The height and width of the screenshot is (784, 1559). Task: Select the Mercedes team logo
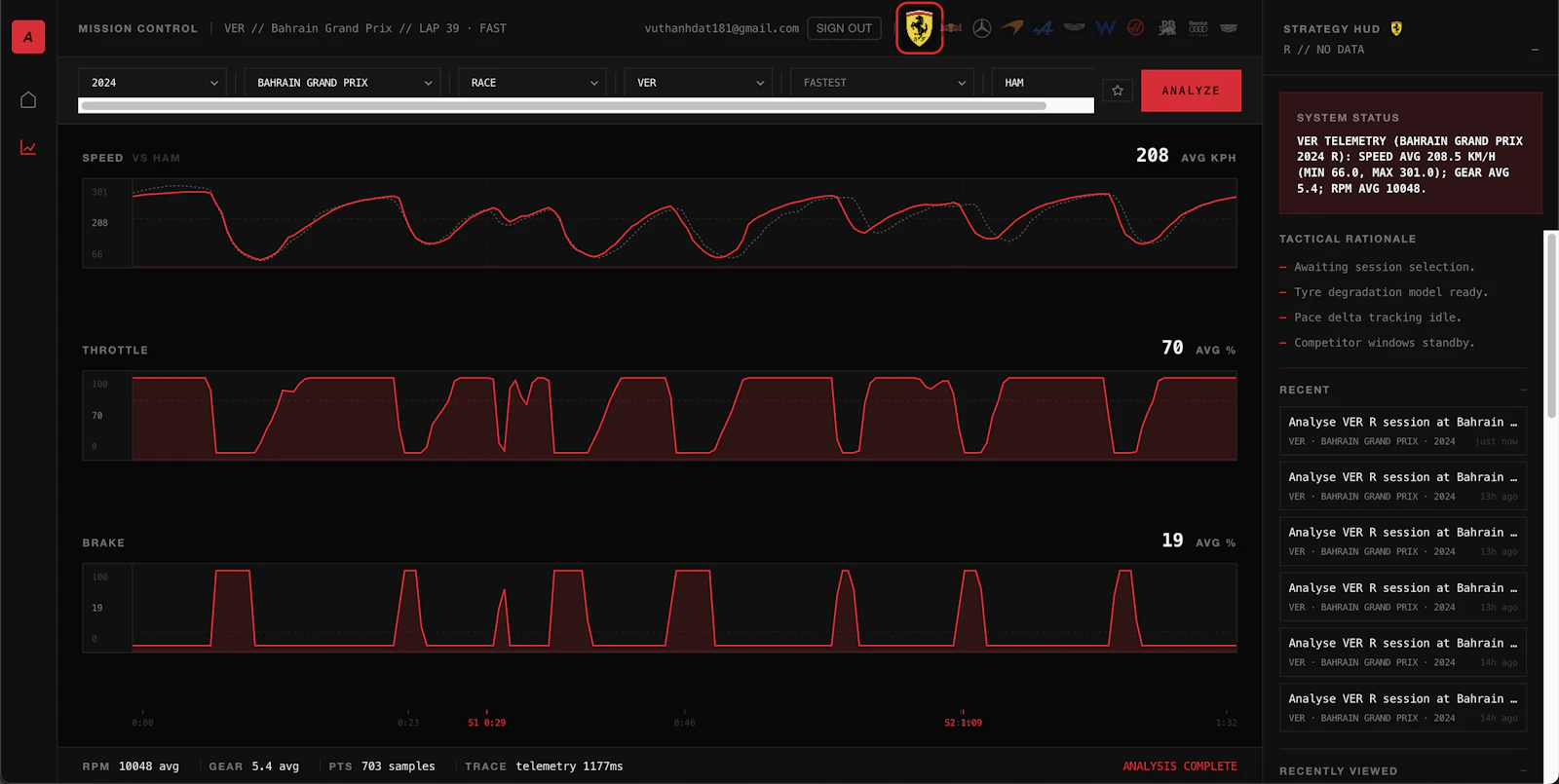tap(982, 28)
